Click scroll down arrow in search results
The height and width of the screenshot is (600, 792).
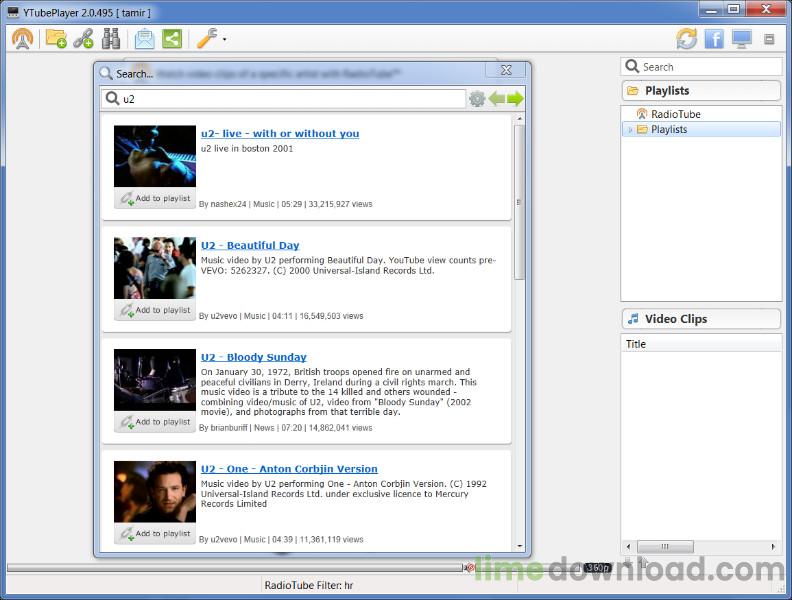pos(519,546)
